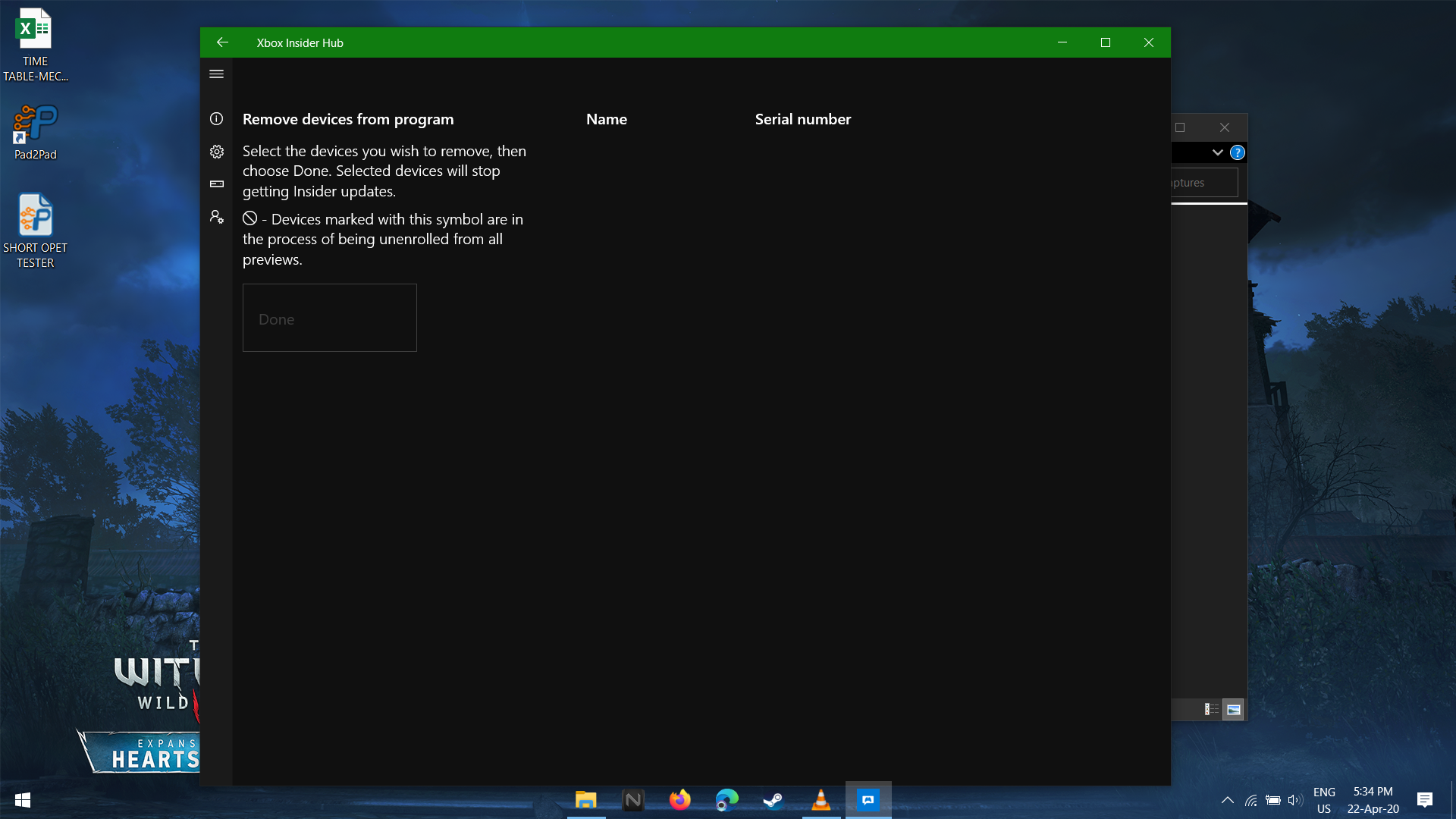Image resolution: width=1456 pixels, height=819 pixels.
Task: Open the device management sidebar icon
Action: [216, 184]
